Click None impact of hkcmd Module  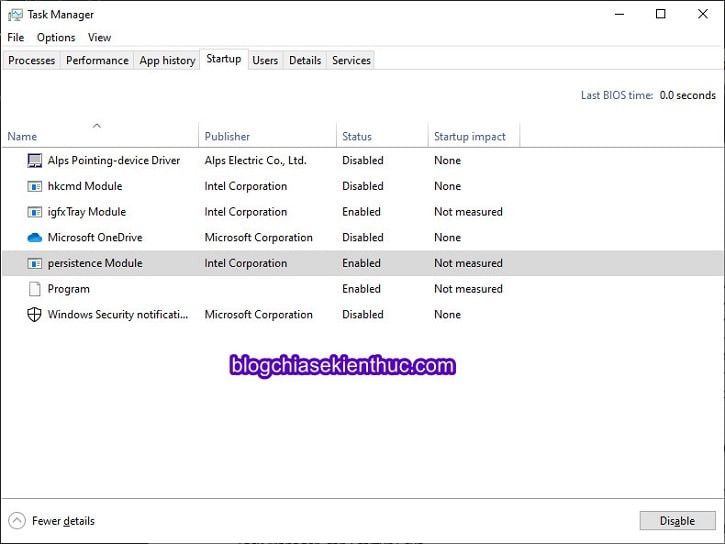447,186
